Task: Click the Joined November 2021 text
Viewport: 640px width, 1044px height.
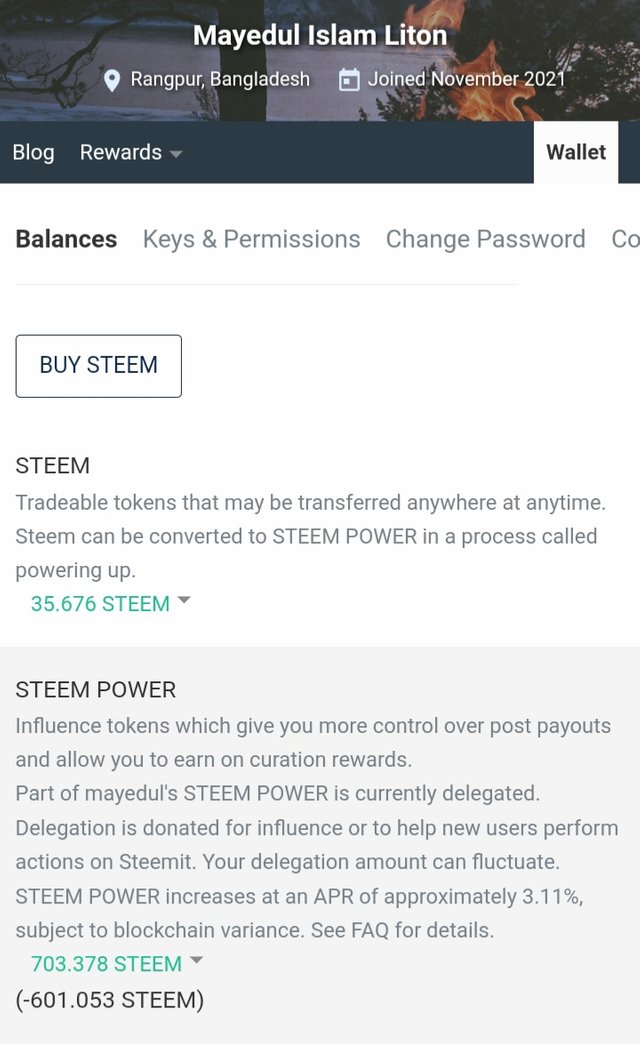Action: coord(466,79)
